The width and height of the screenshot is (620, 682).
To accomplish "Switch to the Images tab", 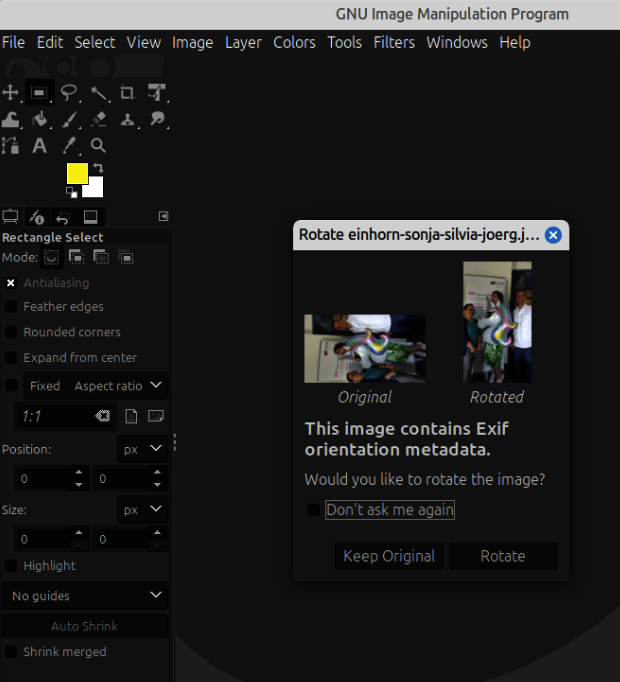I will click(x=90, y=217).
